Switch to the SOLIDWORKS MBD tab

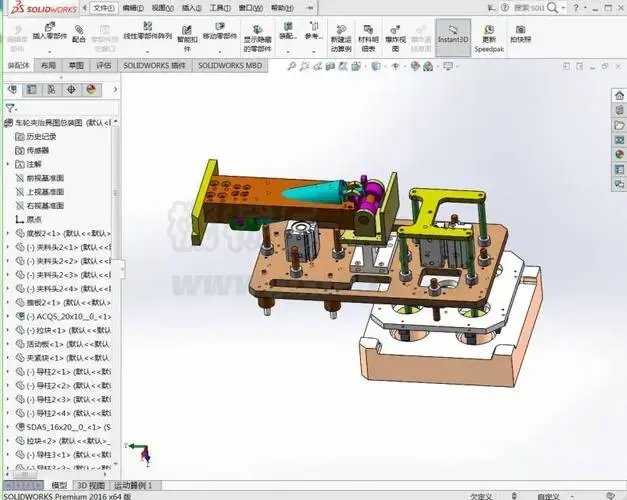(x=230, y=65)
